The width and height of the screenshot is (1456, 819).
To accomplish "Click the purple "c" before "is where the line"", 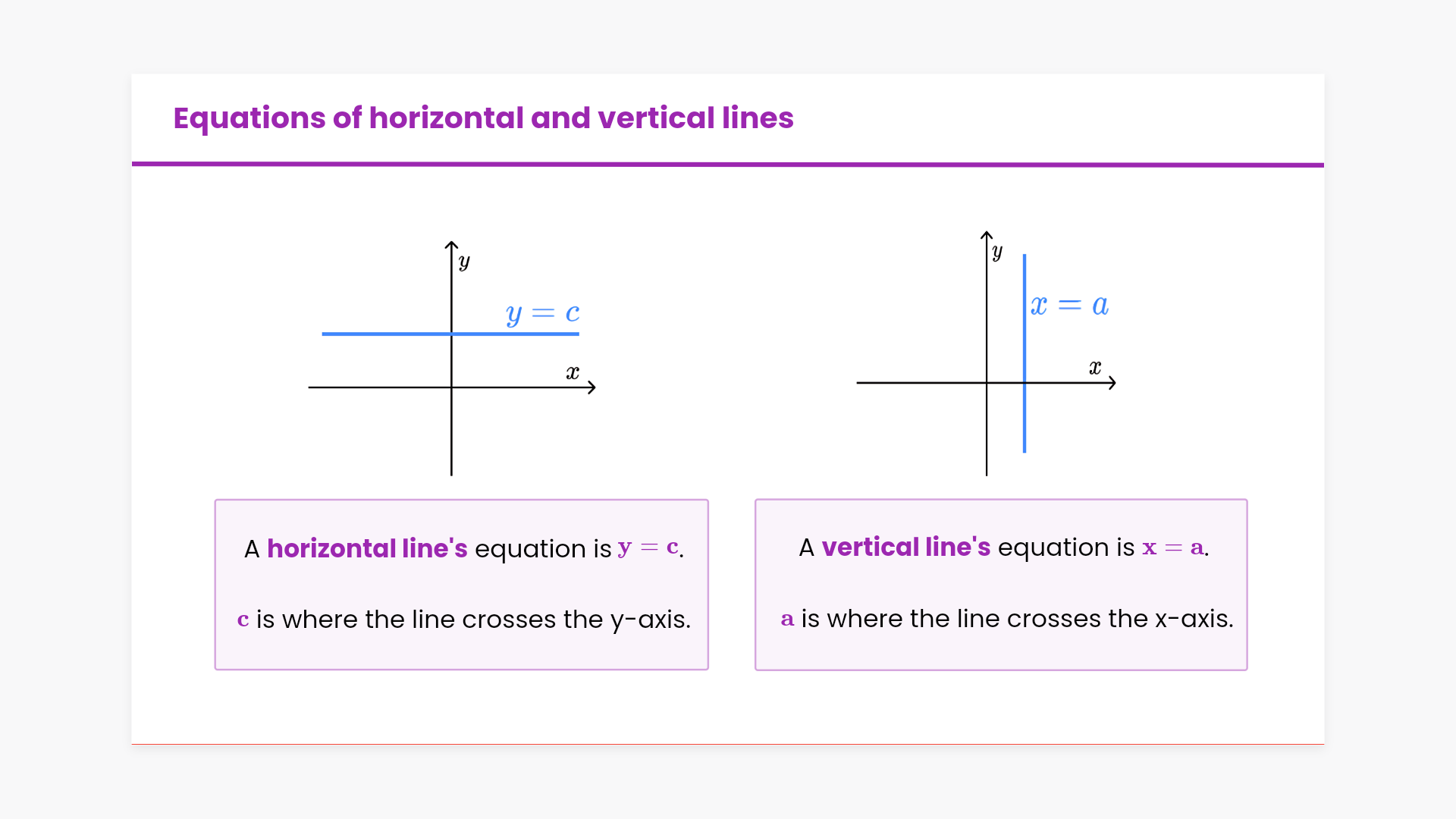I will click(x=243, y=620).
